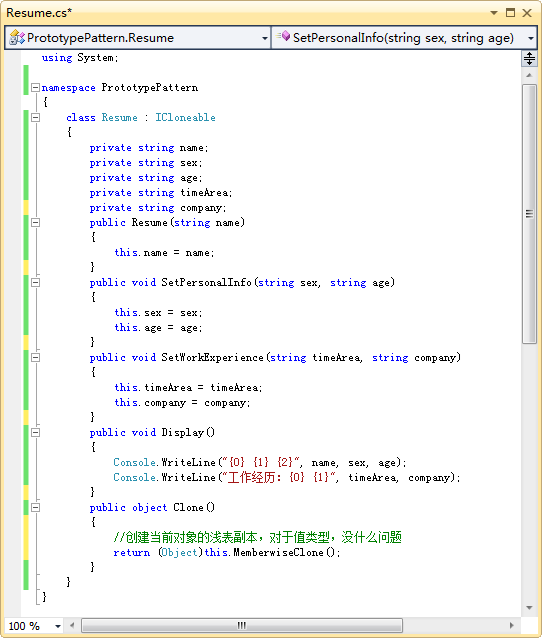The image size is (542, 638).
Task: Click 'private string timeArea;' field declaration
Action: [x=161, y=192]
